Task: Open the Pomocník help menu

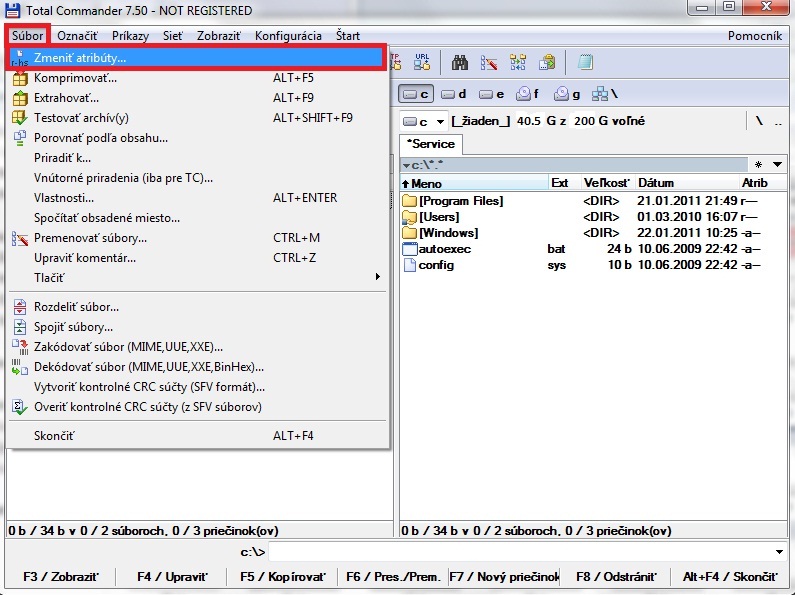Action: click(x=754, y=36)
